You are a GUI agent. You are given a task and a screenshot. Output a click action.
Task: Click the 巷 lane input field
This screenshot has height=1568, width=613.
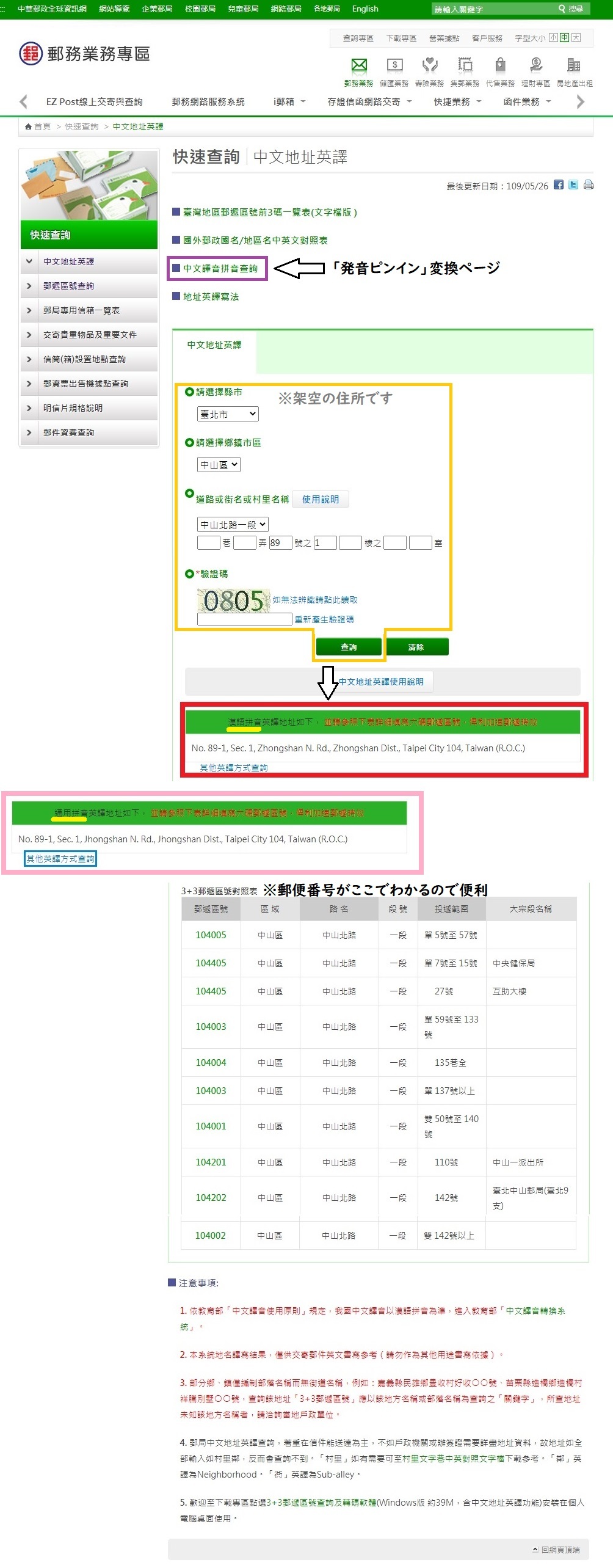click(x=209, y=542)
